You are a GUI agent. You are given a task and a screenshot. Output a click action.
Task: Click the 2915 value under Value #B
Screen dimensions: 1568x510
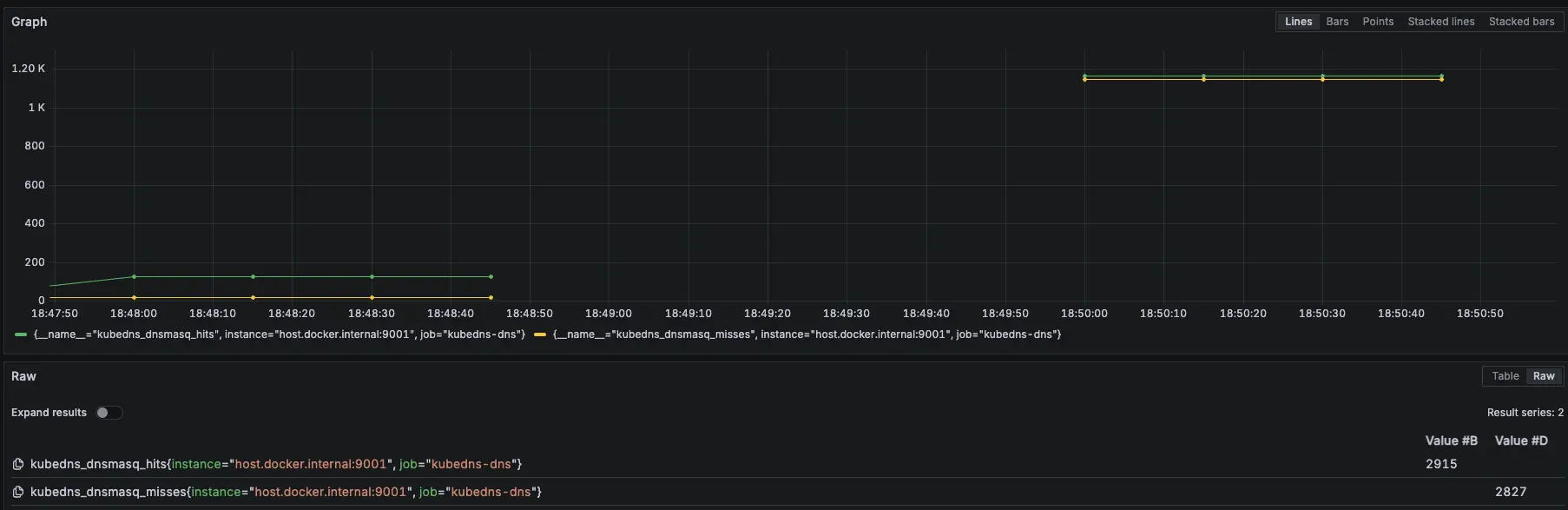pos(1441,464)
